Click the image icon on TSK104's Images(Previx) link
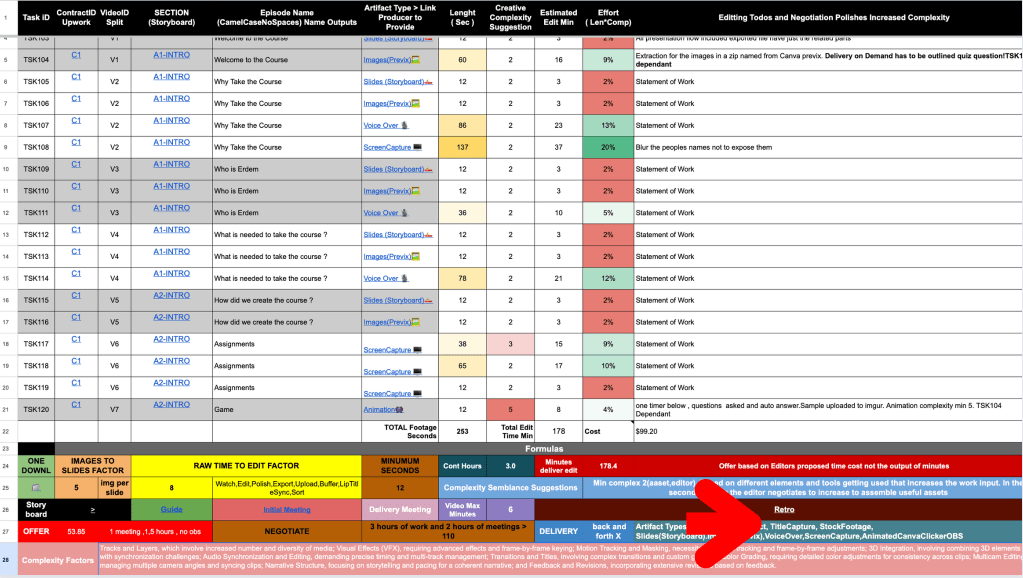Screen dimensions: 1023x578 (416, 60)
